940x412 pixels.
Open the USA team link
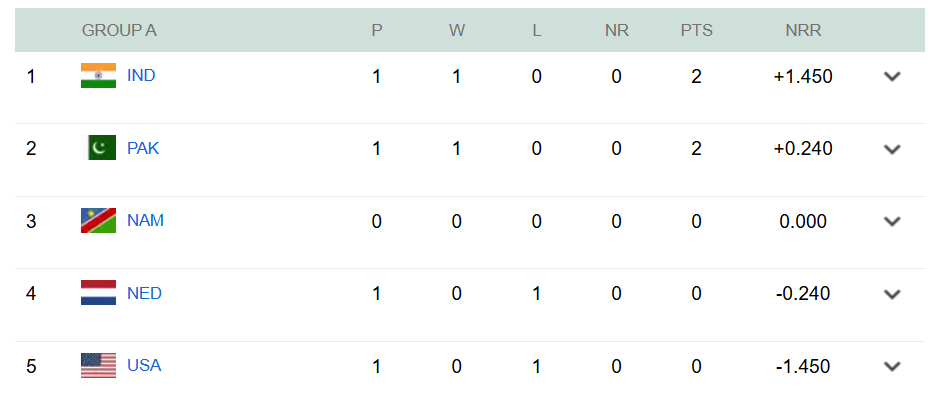(144, 365)
